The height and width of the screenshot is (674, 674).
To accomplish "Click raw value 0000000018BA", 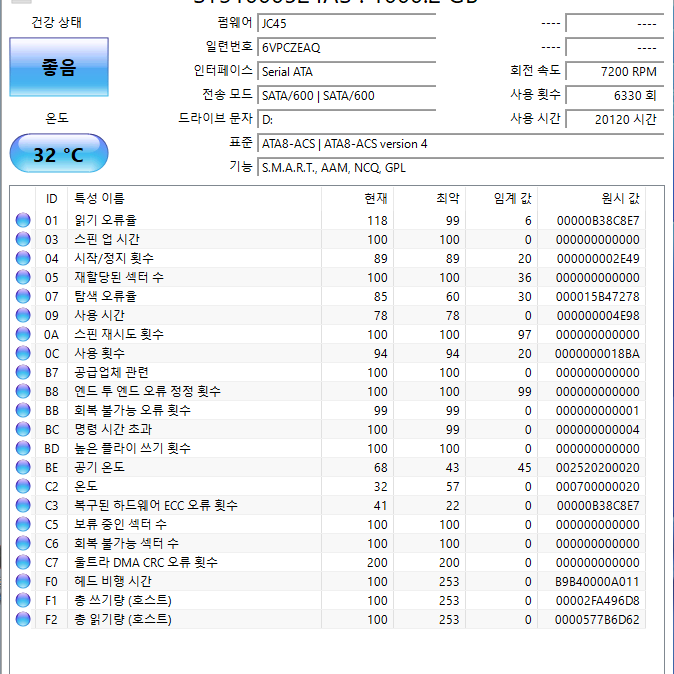I will coord(597,354).
